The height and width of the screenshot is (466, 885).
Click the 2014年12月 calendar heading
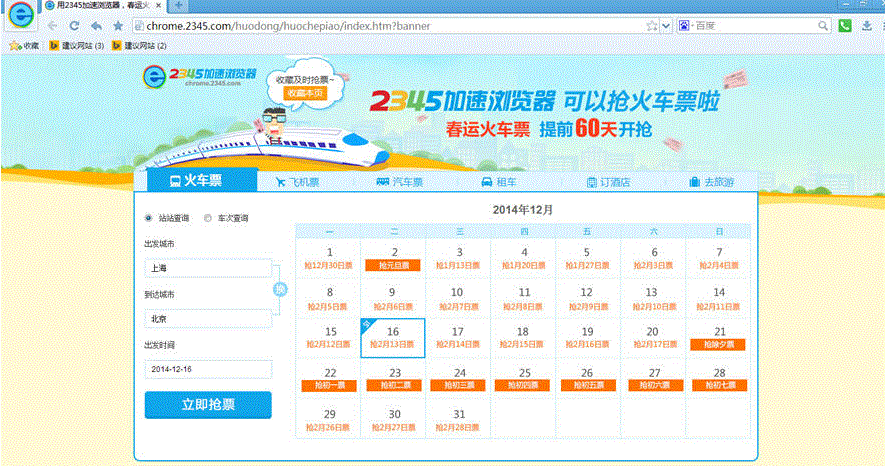523,210
